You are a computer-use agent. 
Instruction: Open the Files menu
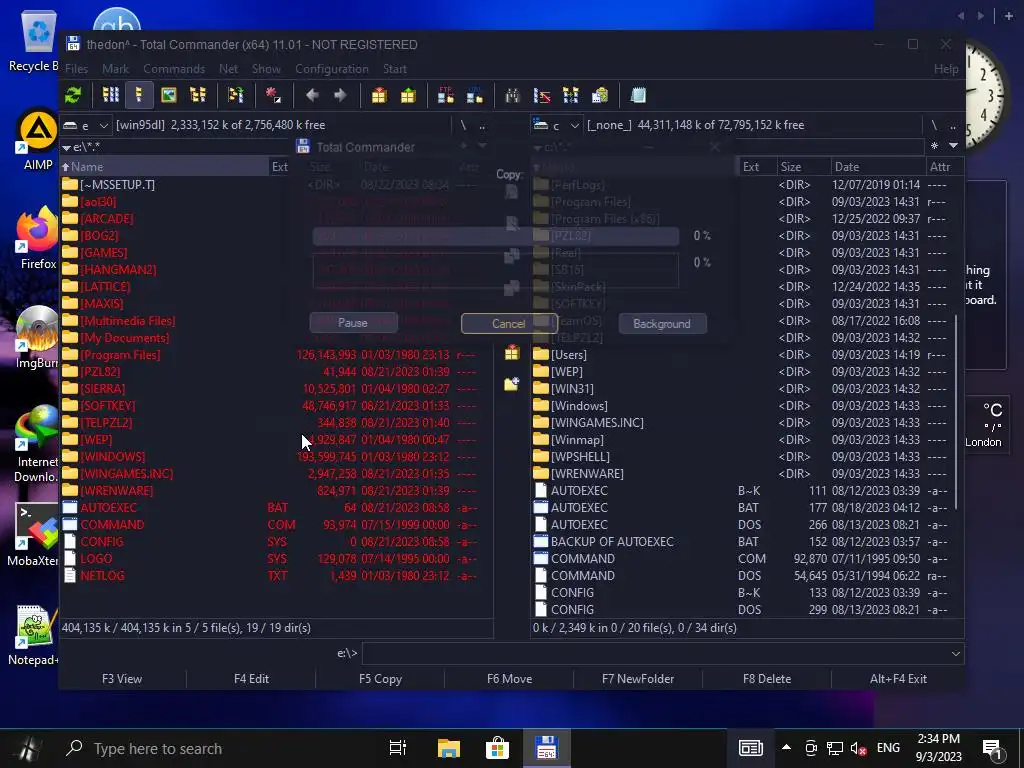[76, 69]
